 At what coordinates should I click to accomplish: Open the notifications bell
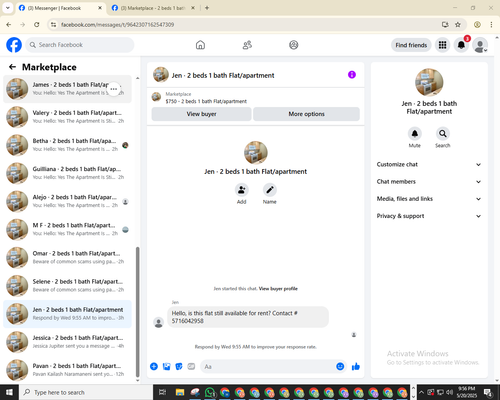click(461, 45)
